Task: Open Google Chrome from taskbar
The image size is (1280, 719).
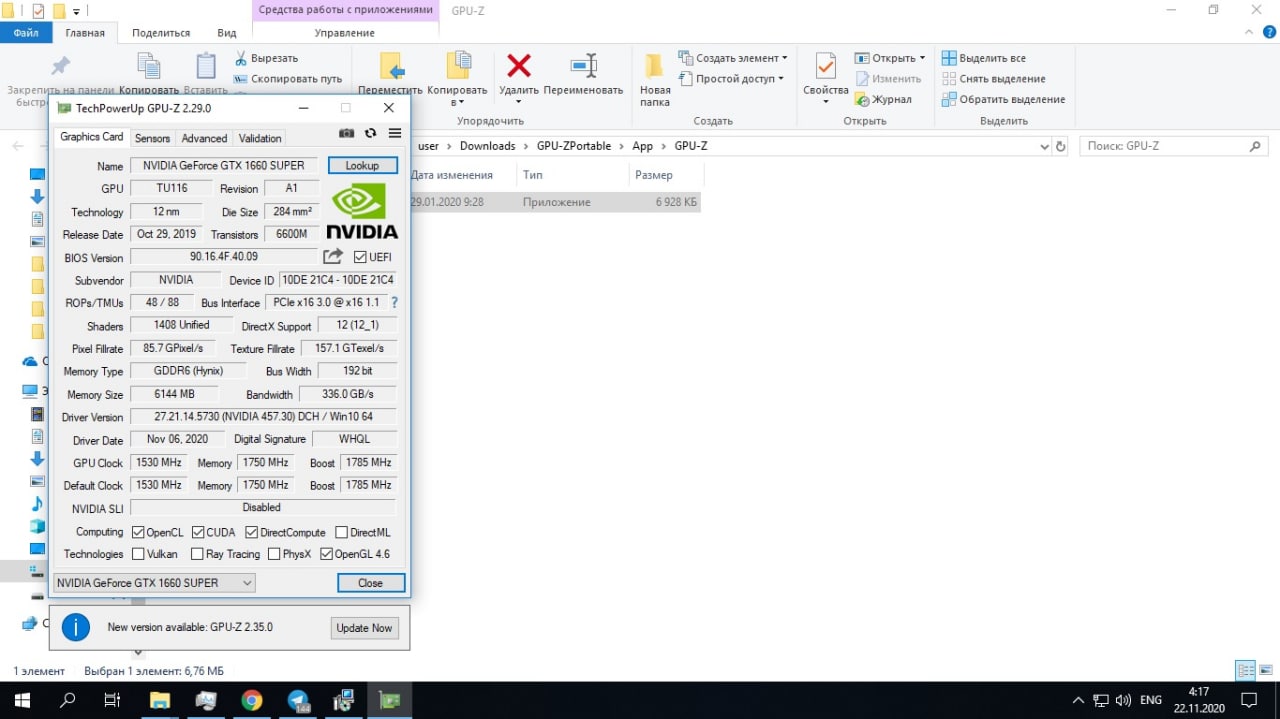Action: click(x=251, y=700)
